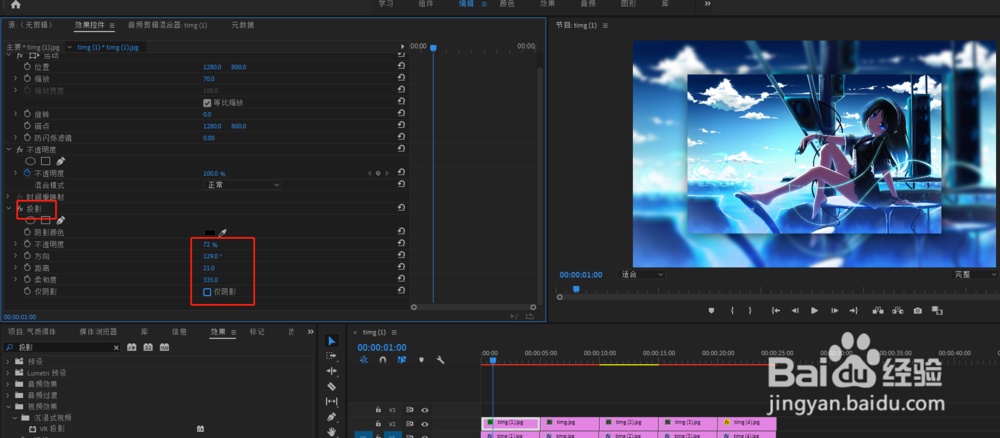Step back one frame
The height and width of the screenshot is (438, 1000).
[795, 310]
